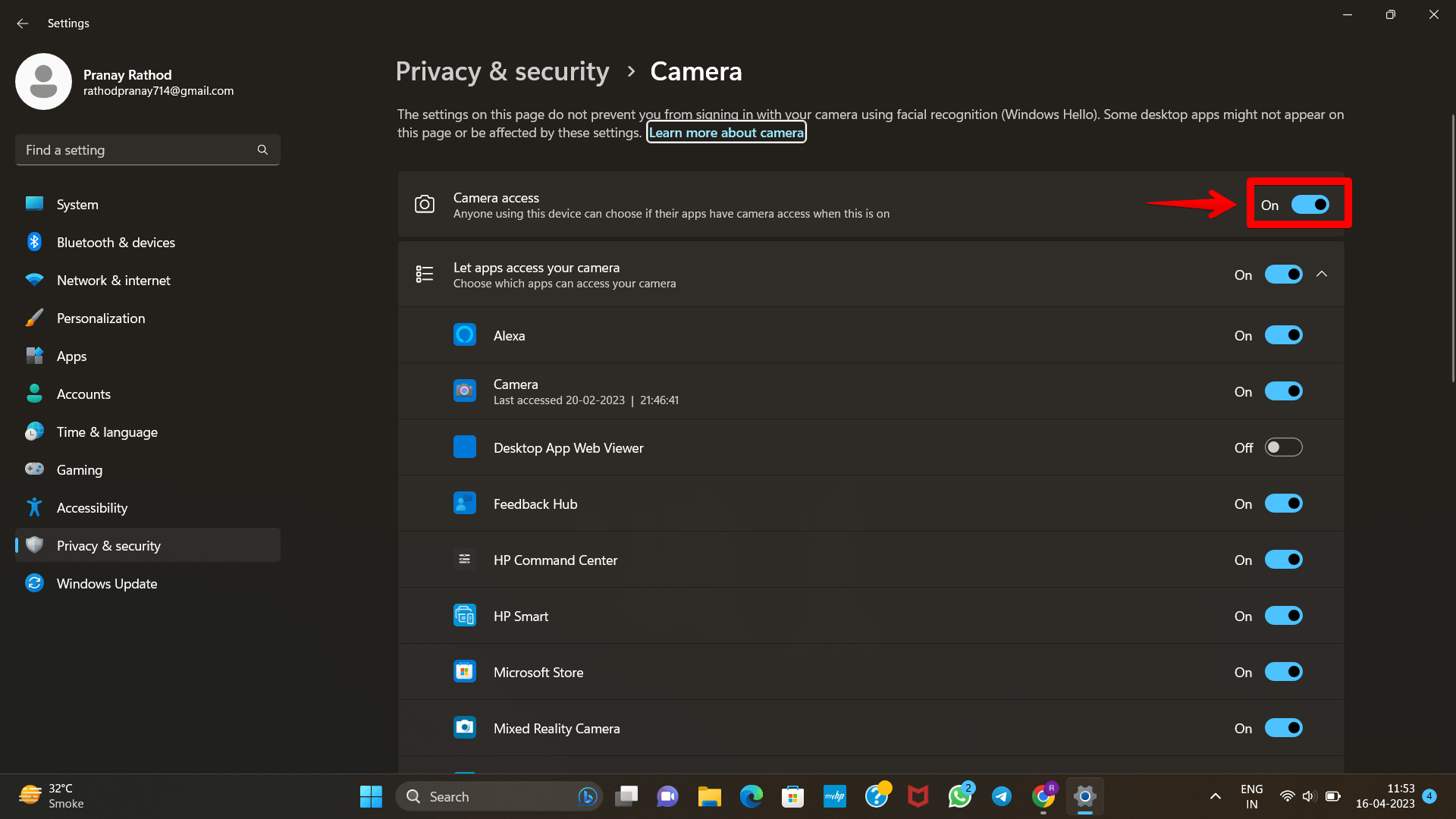Open the Windows Start menu
The width and height of the screenshot is (1456, 819).
(x=371, y=796)
